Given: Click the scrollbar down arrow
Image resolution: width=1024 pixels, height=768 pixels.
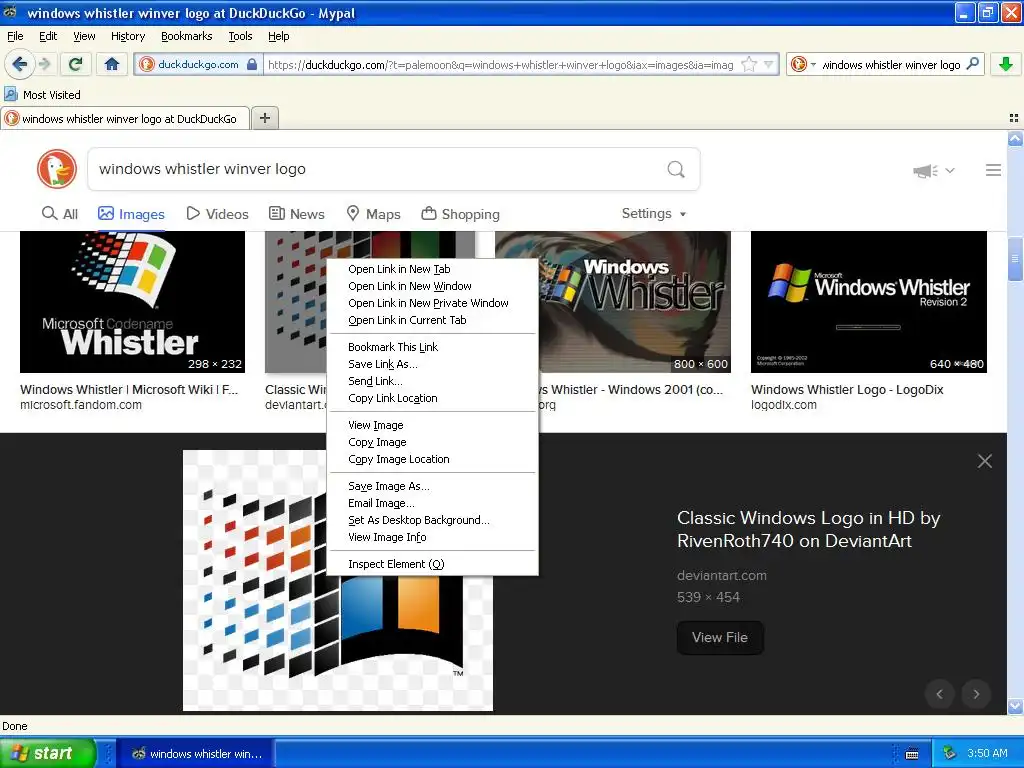Looking at the screenshot, I should [1015, 706].
